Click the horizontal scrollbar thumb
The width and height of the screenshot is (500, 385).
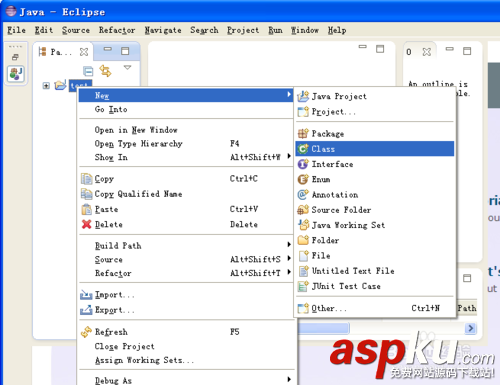pyautogui.click(x=323, y=328)
